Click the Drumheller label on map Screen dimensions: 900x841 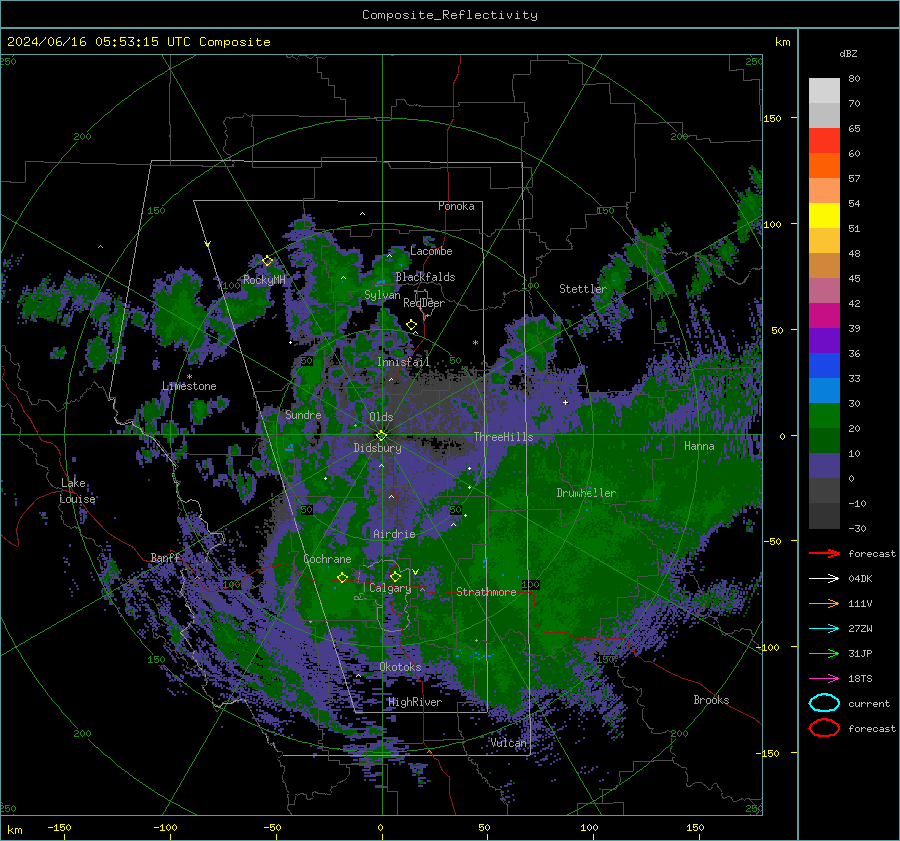tap(586, 493)
